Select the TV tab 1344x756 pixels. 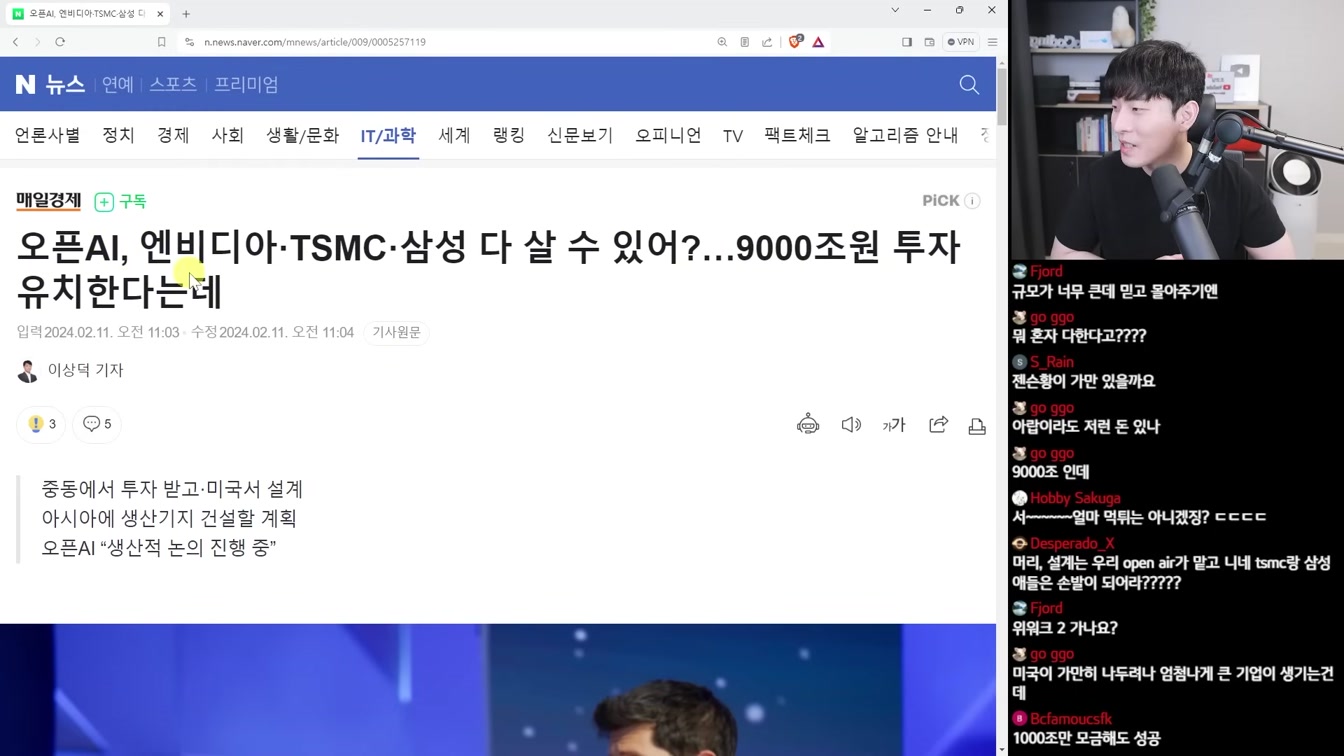point(733,136)
